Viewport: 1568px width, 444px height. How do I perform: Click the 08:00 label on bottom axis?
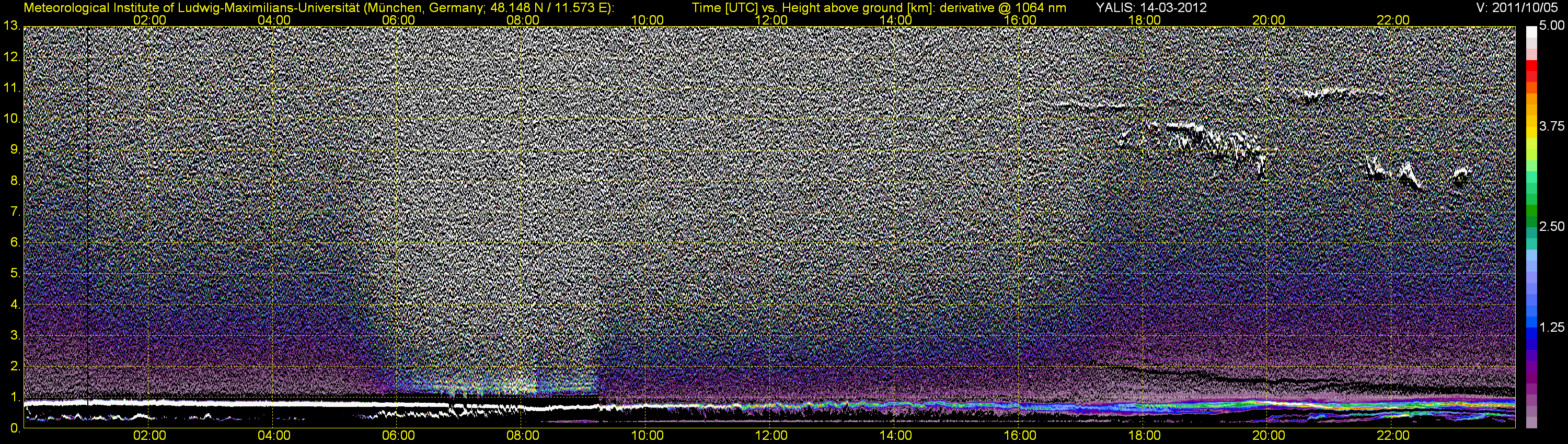coord(523,436)
